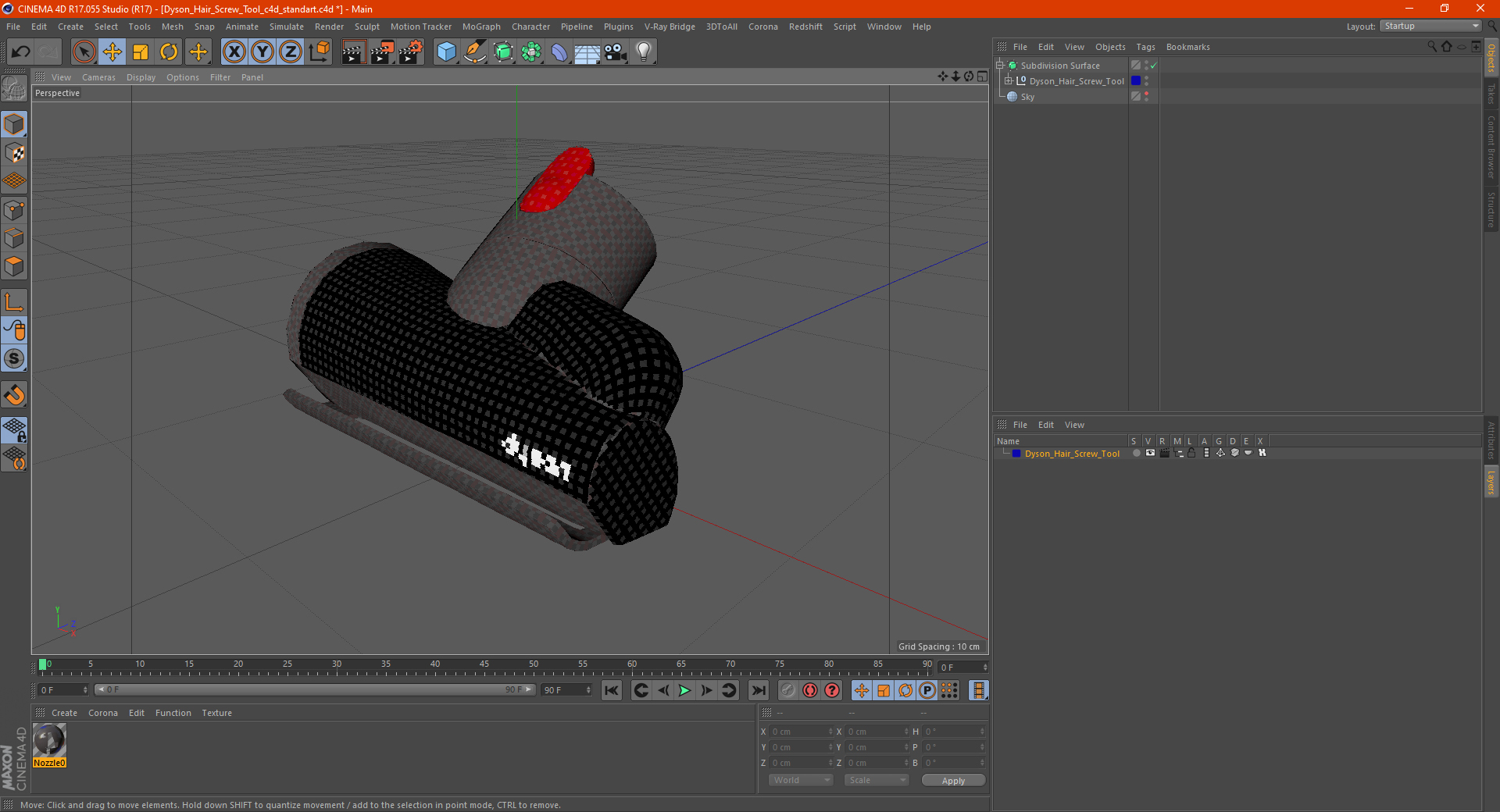Open the Layout Startup dropdown
This screenshot has height=812, width=1500.
coord(1431,26)
